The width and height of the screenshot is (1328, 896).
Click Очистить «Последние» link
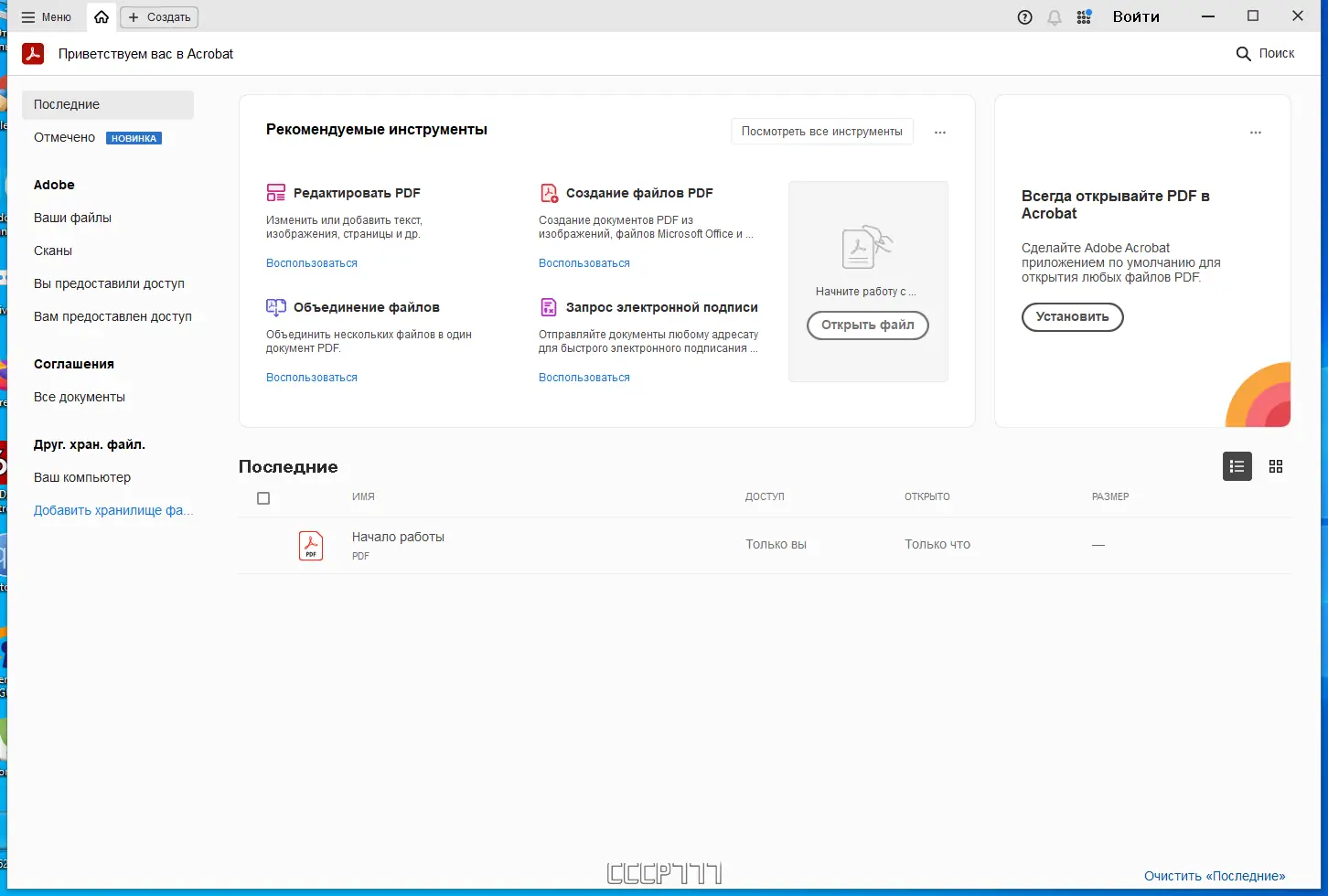click(x=1215, y=876)
